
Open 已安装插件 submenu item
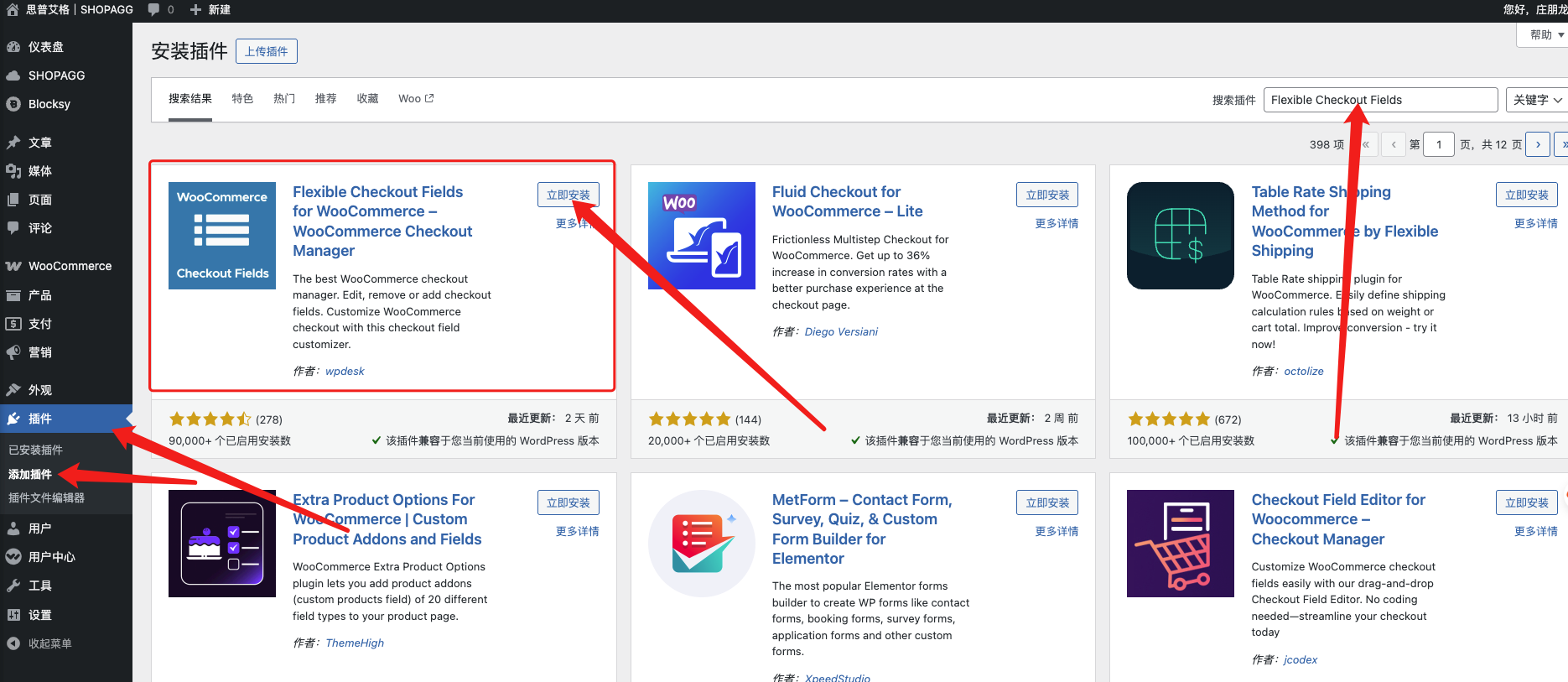coord(35,450)
